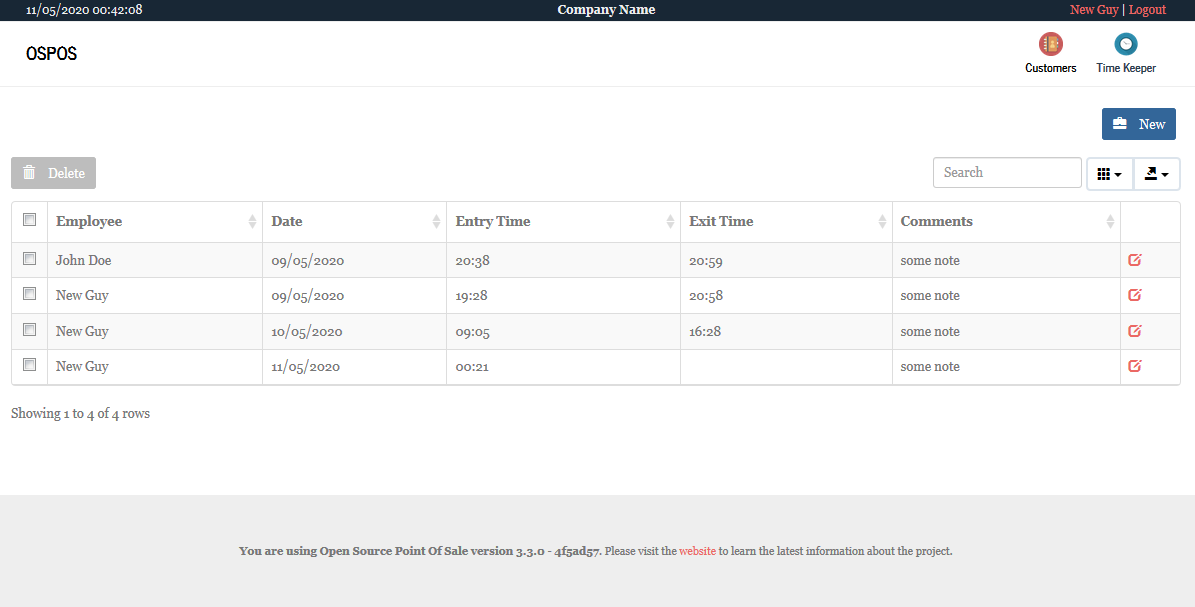Click the edit icon on the 11/05/2020 row
The width and height of the screenshot is (1195, 607).
click(1134, 365)
